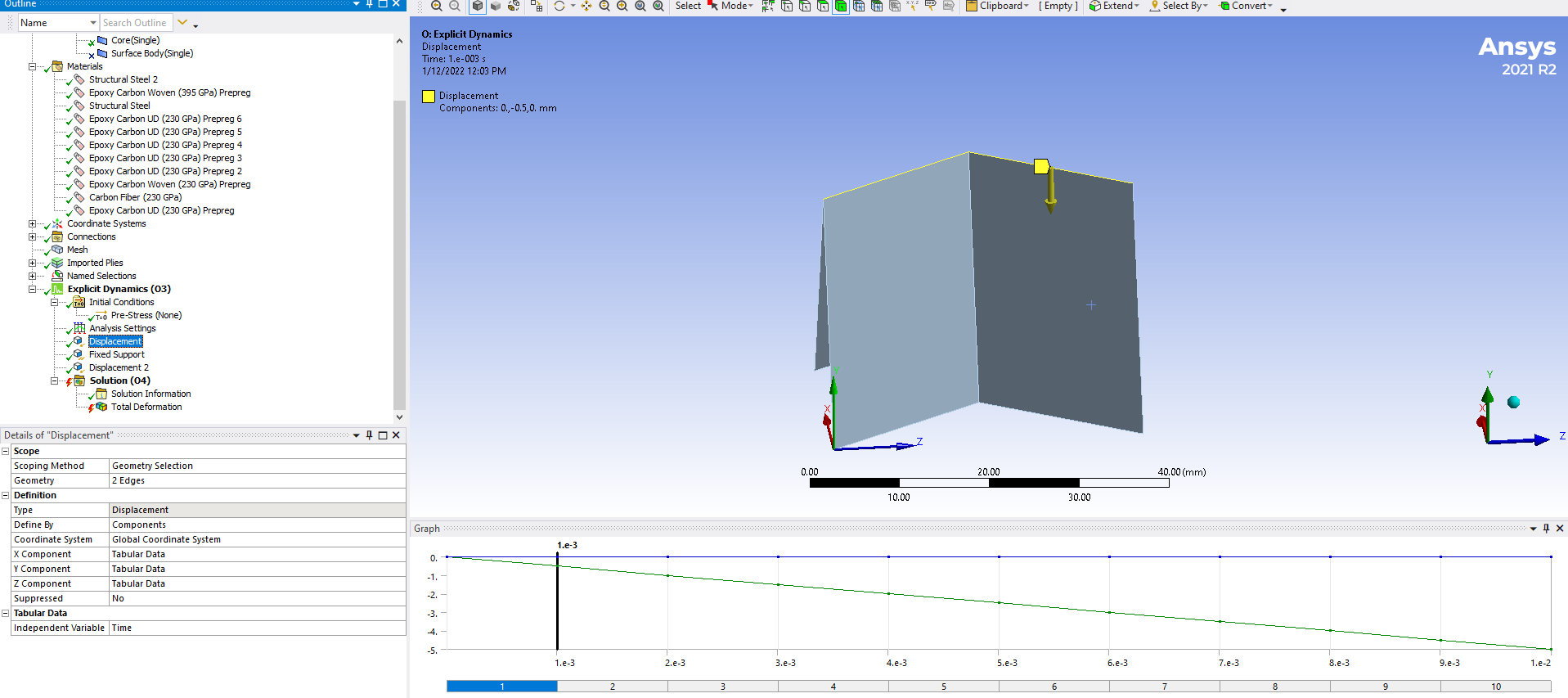Viewport: 1568px width, 698px height.
Task: Click the Y Component Tabular Data cell
Action: coord(258,569)
